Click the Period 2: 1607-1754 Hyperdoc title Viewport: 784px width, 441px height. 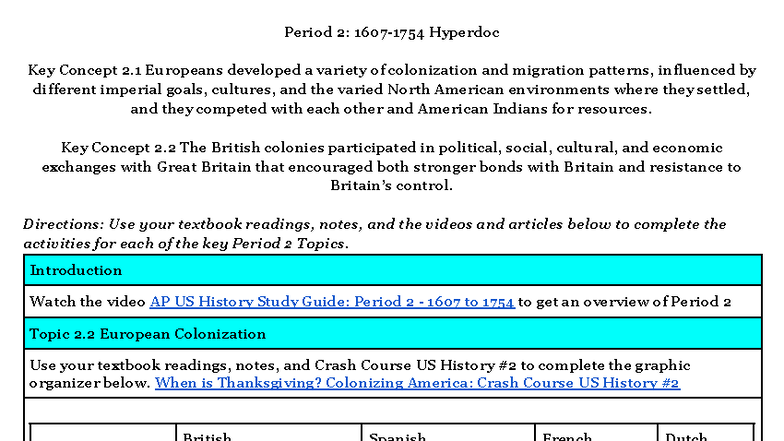[392, 32]
